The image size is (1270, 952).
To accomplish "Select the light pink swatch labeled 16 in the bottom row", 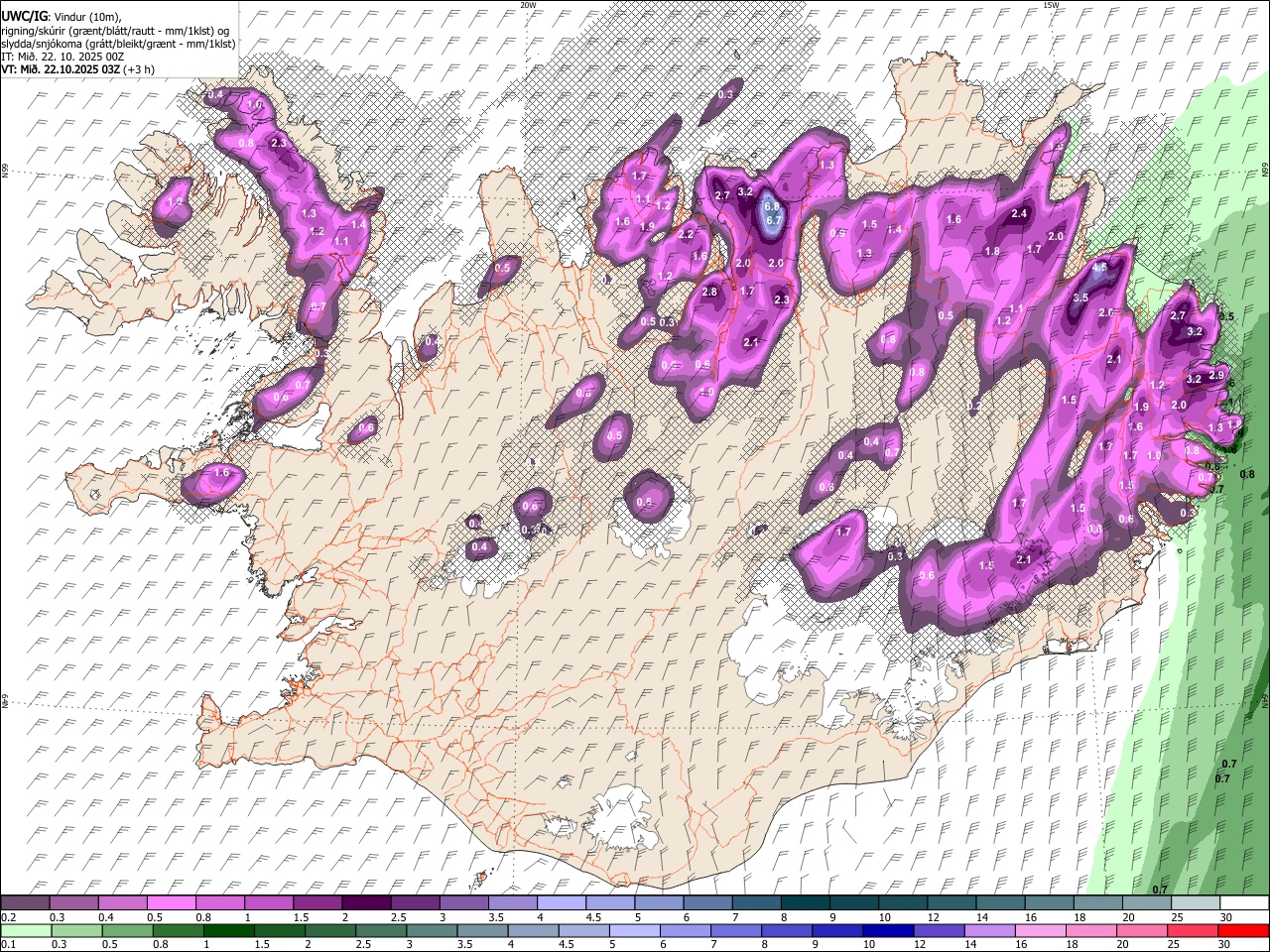I will (1041, 931).
